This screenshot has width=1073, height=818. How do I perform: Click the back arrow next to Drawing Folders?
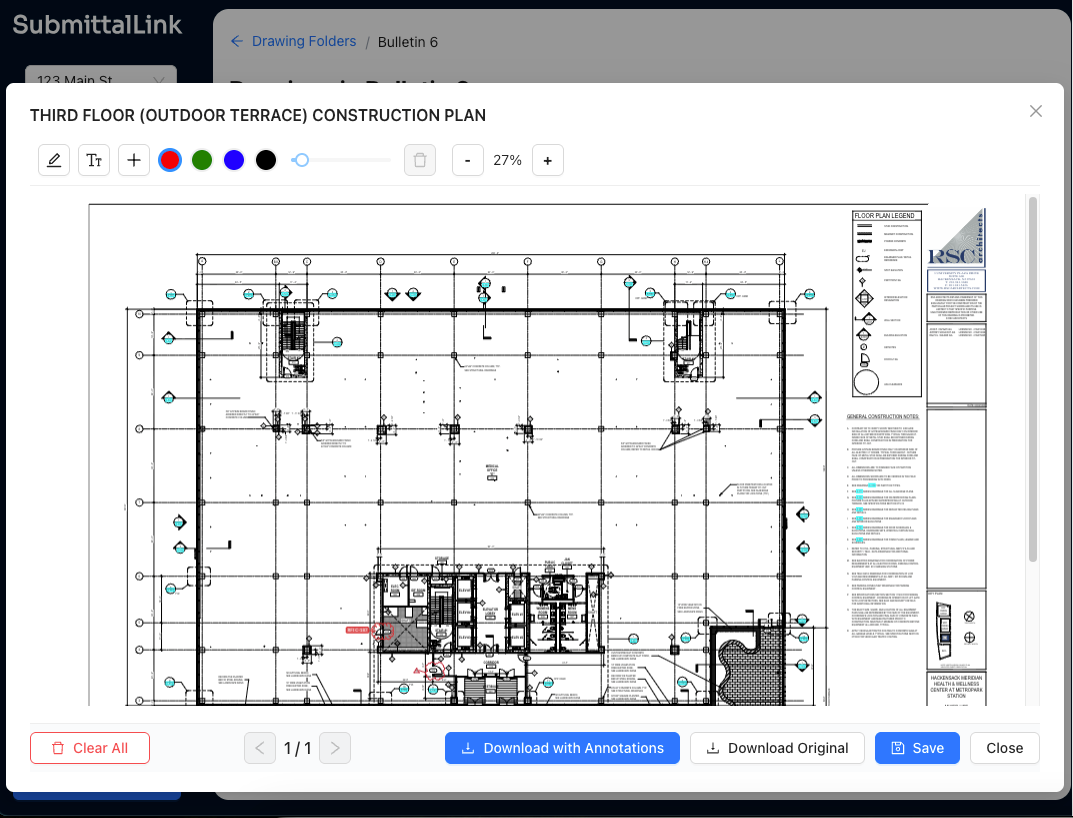[x=235, y=41]
